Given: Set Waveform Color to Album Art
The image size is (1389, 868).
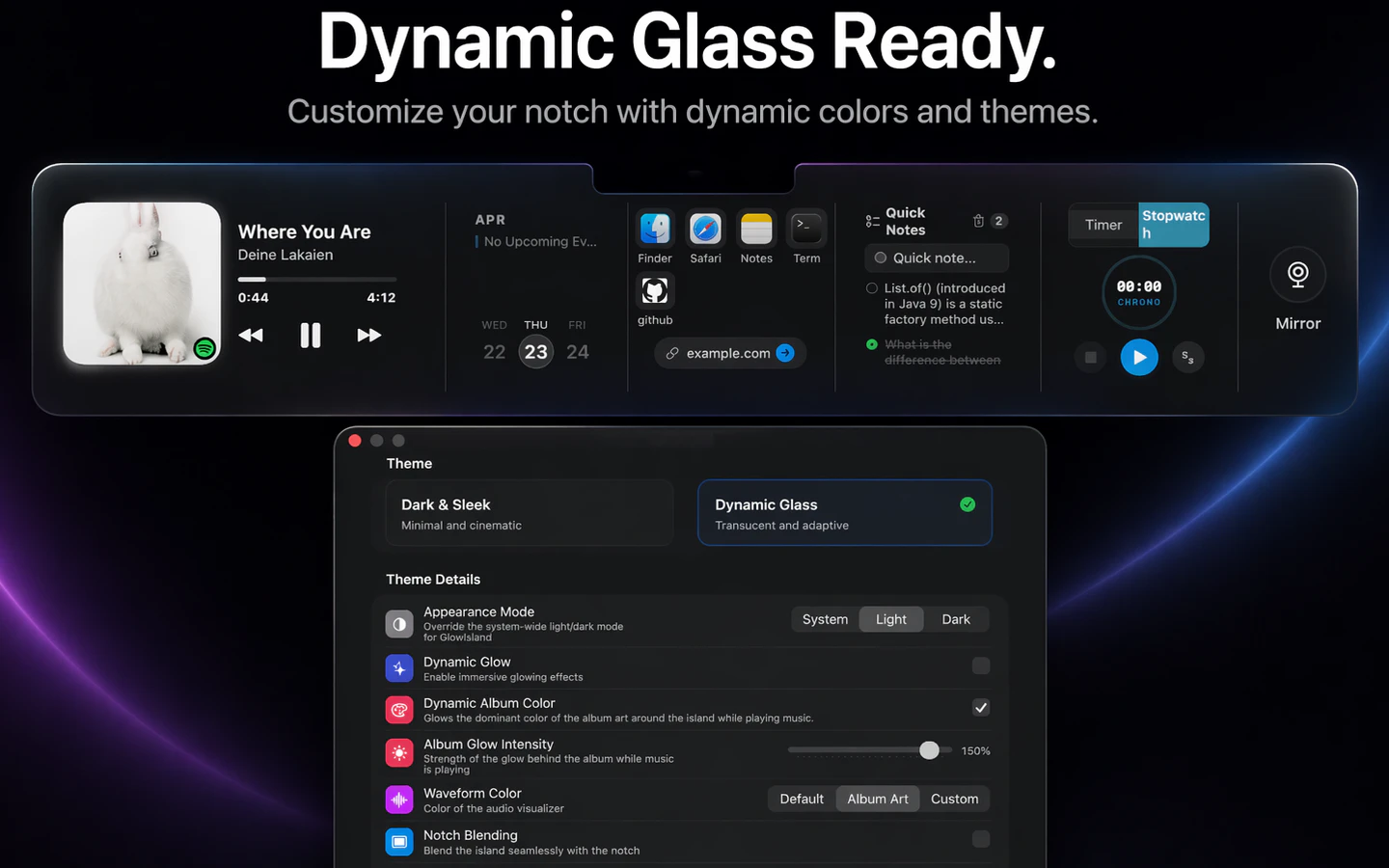Looking at the screenshot, I should pyautogui.click(x=878, y=799).
